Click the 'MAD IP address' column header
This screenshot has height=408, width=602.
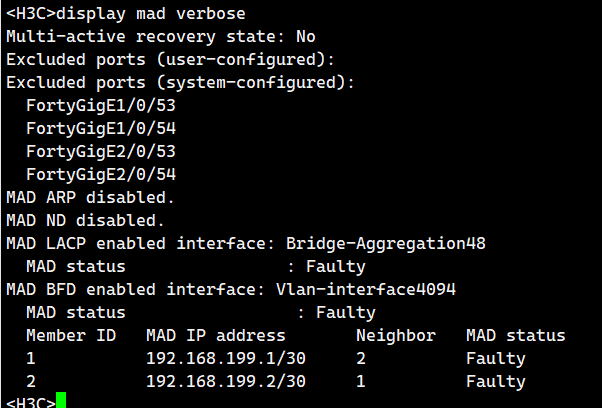click(215, 336)
